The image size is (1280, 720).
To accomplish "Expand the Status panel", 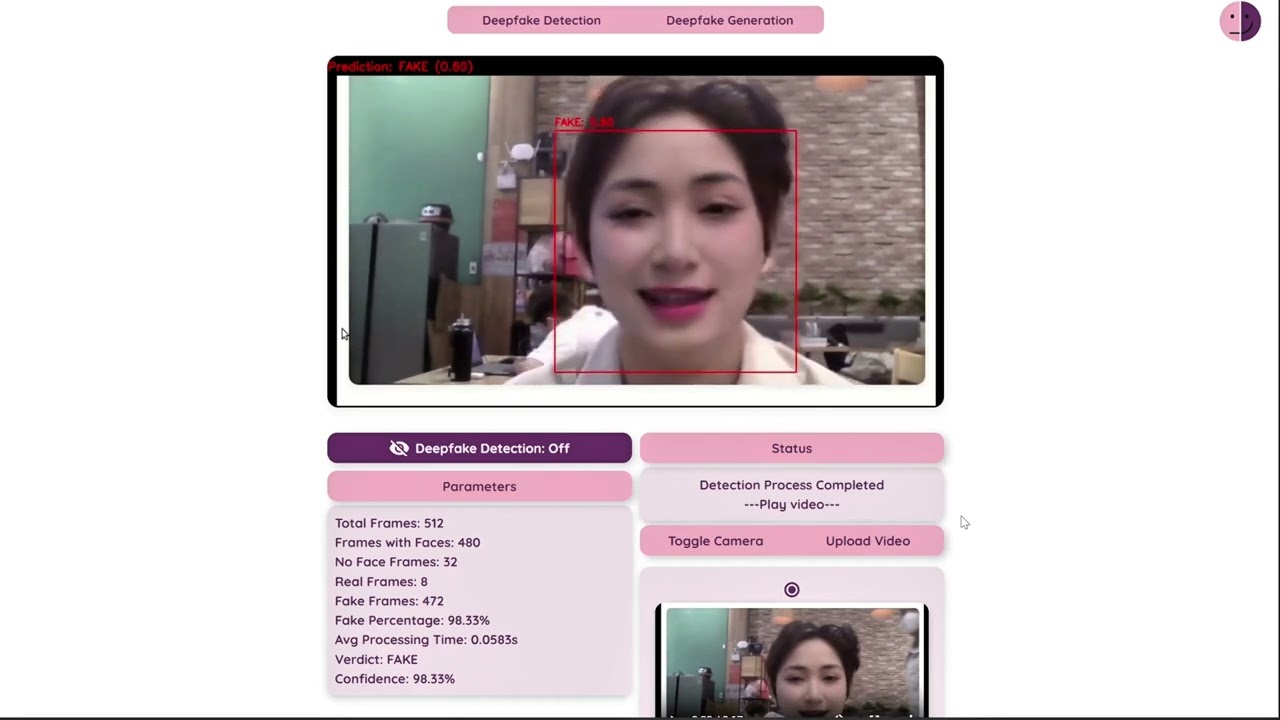I will click(791, 448).
